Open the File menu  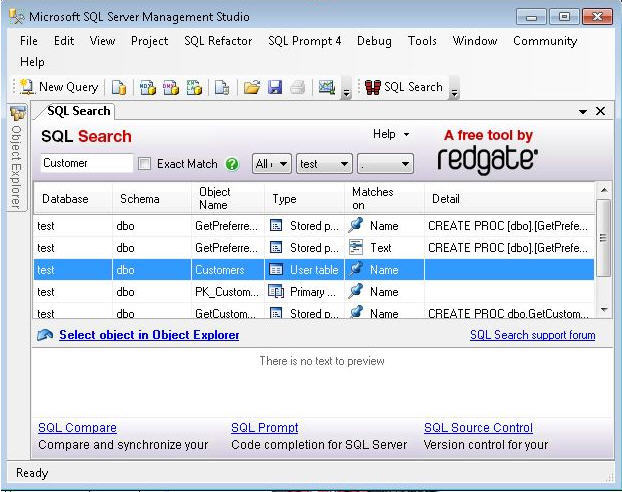(x=29, y=41)
